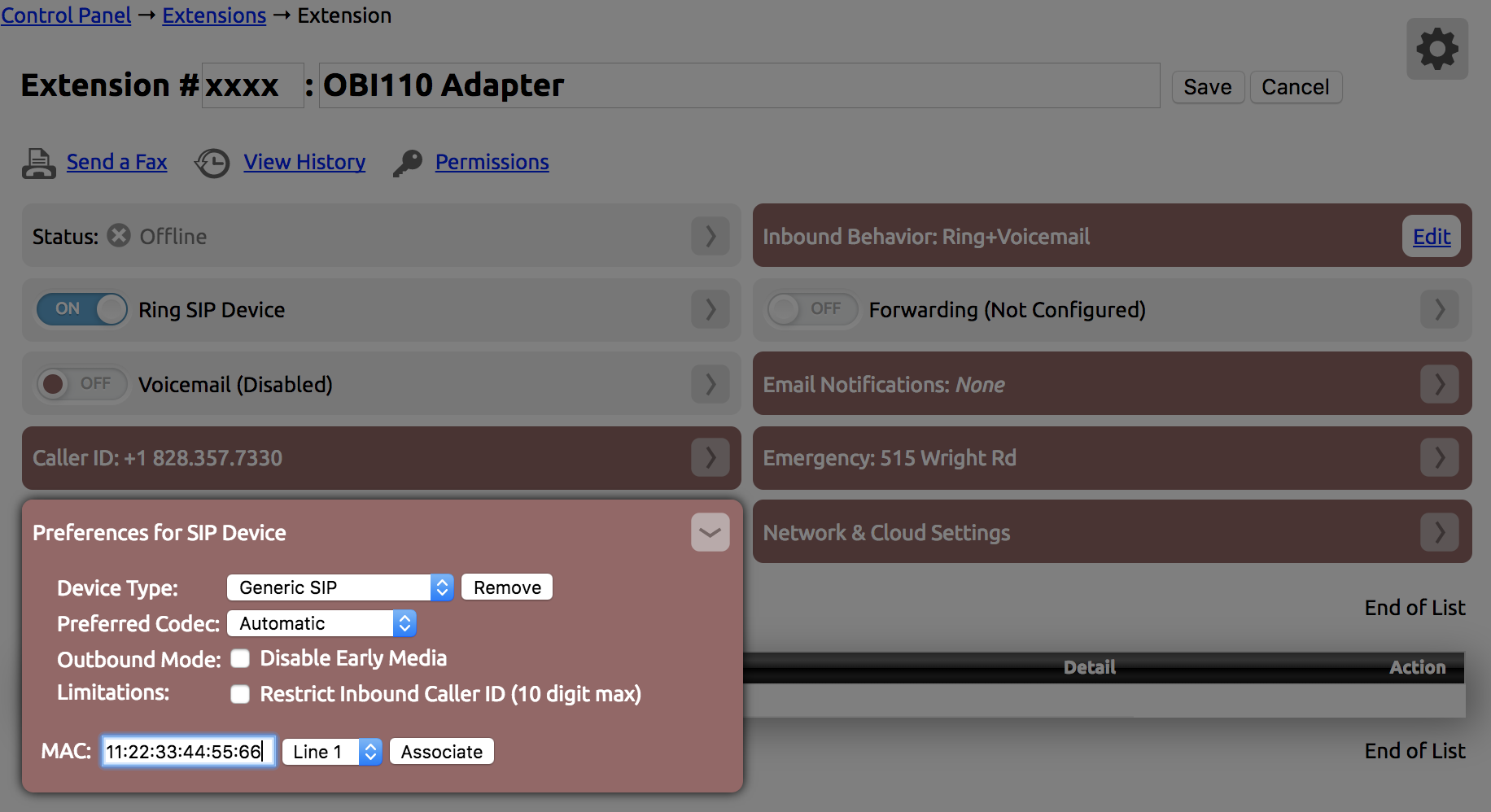Toggle the Ring SIP Device switch

(82, 309)
